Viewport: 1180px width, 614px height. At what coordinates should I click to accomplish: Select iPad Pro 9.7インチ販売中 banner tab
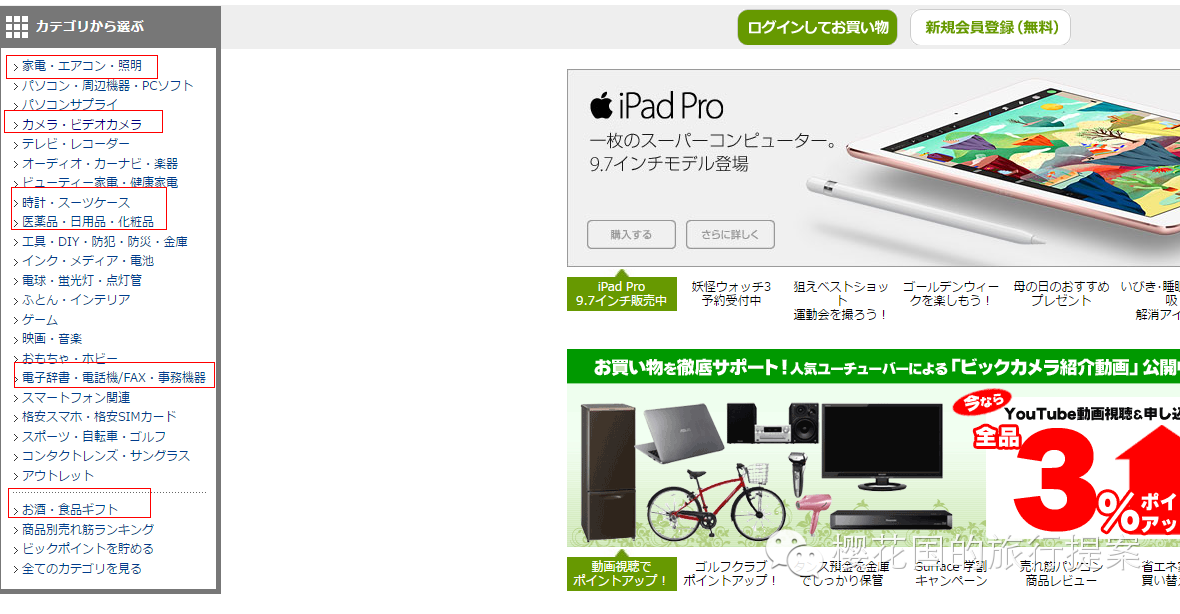(622, 293)
